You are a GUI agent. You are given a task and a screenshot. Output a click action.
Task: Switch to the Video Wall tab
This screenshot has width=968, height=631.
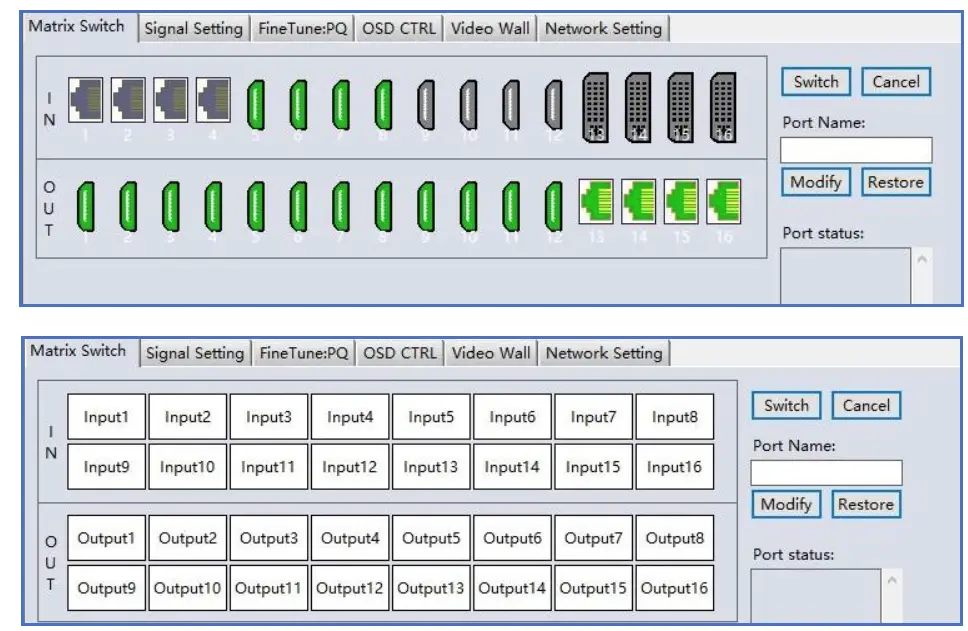(x=489, y=28)
